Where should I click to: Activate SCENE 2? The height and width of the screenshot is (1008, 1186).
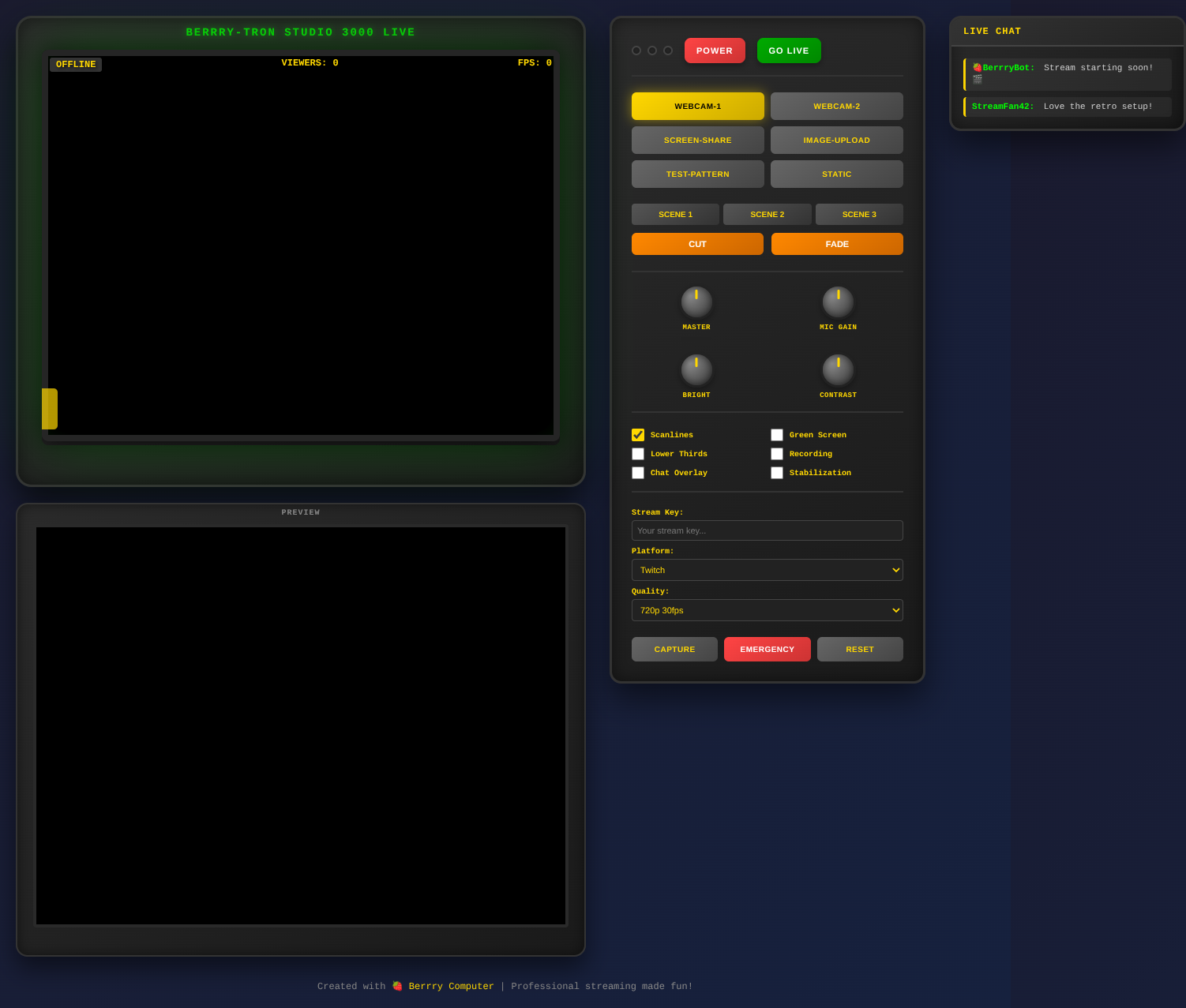coord(767,214)
